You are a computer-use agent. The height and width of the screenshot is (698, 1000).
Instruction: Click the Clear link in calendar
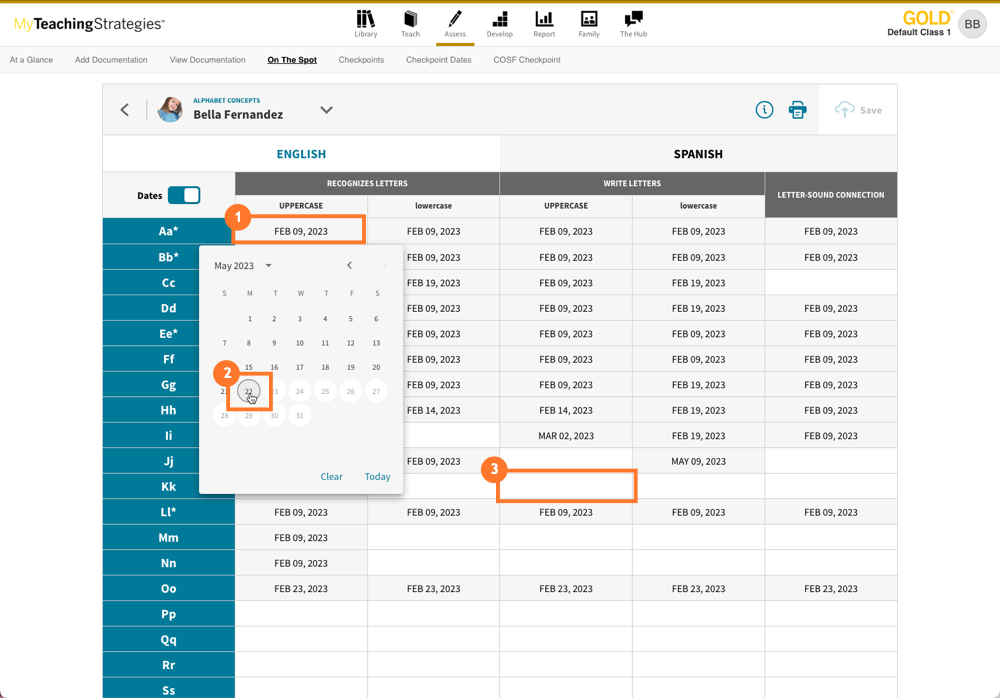[x=331, y=476]
